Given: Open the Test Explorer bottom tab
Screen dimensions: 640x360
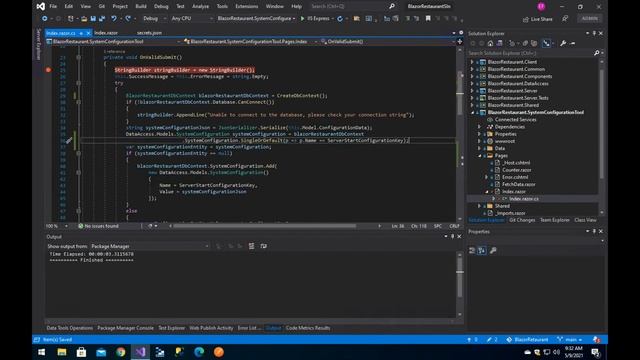Looking at the screenshot, I should point(171,328).
